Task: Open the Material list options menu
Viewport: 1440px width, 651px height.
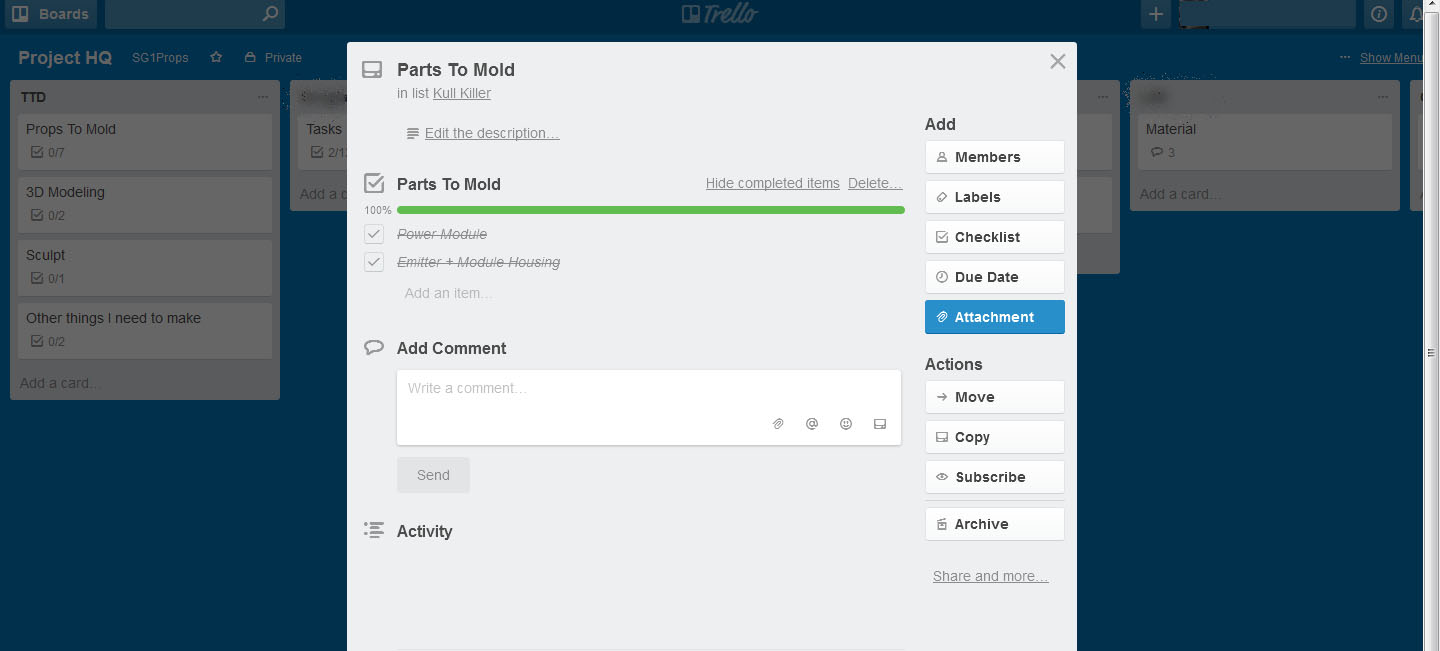Action: point(1383,96)
